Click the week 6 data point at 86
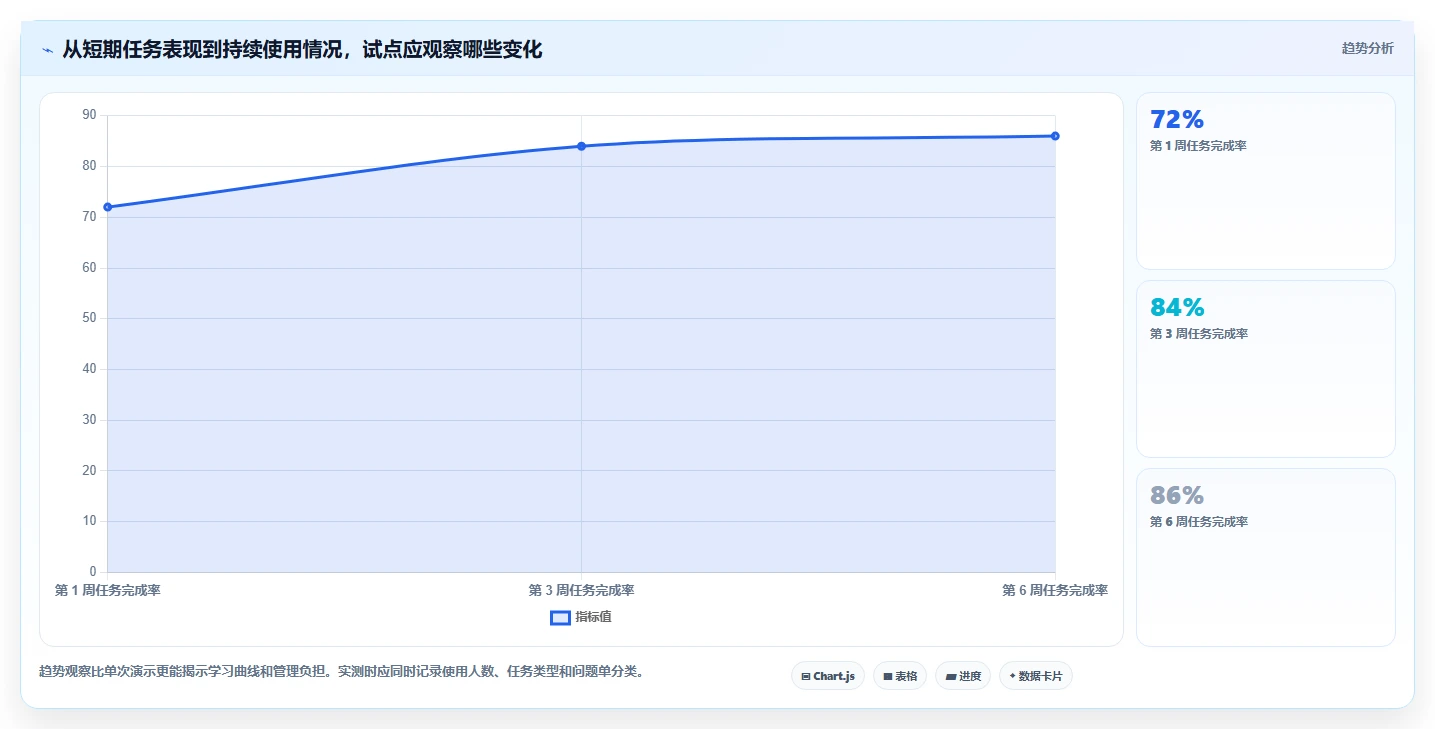 tap(1055, 136)
